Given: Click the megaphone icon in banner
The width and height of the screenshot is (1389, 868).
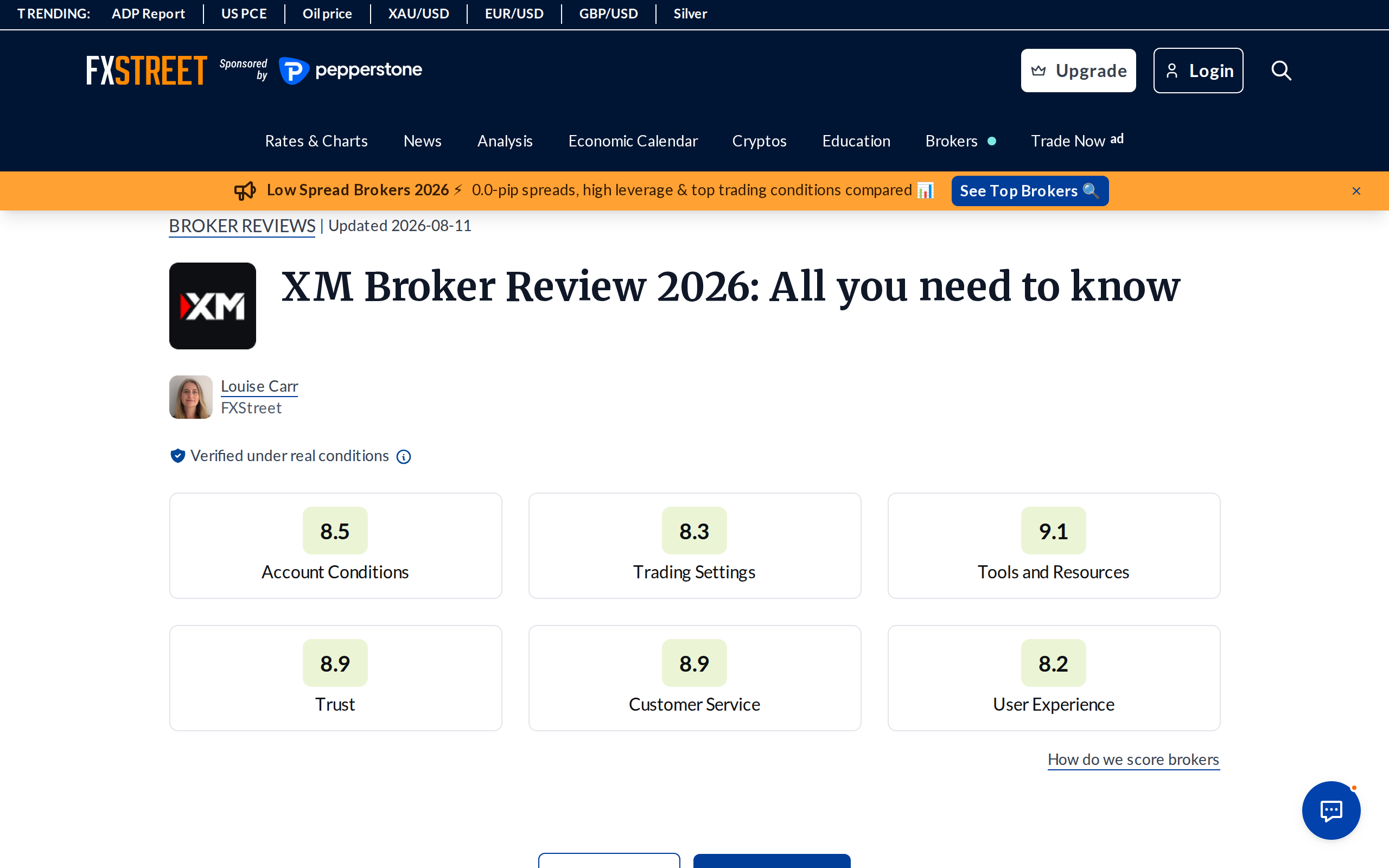Looking at the screenshot, I should pyautogui.click(x=245, y=190).
